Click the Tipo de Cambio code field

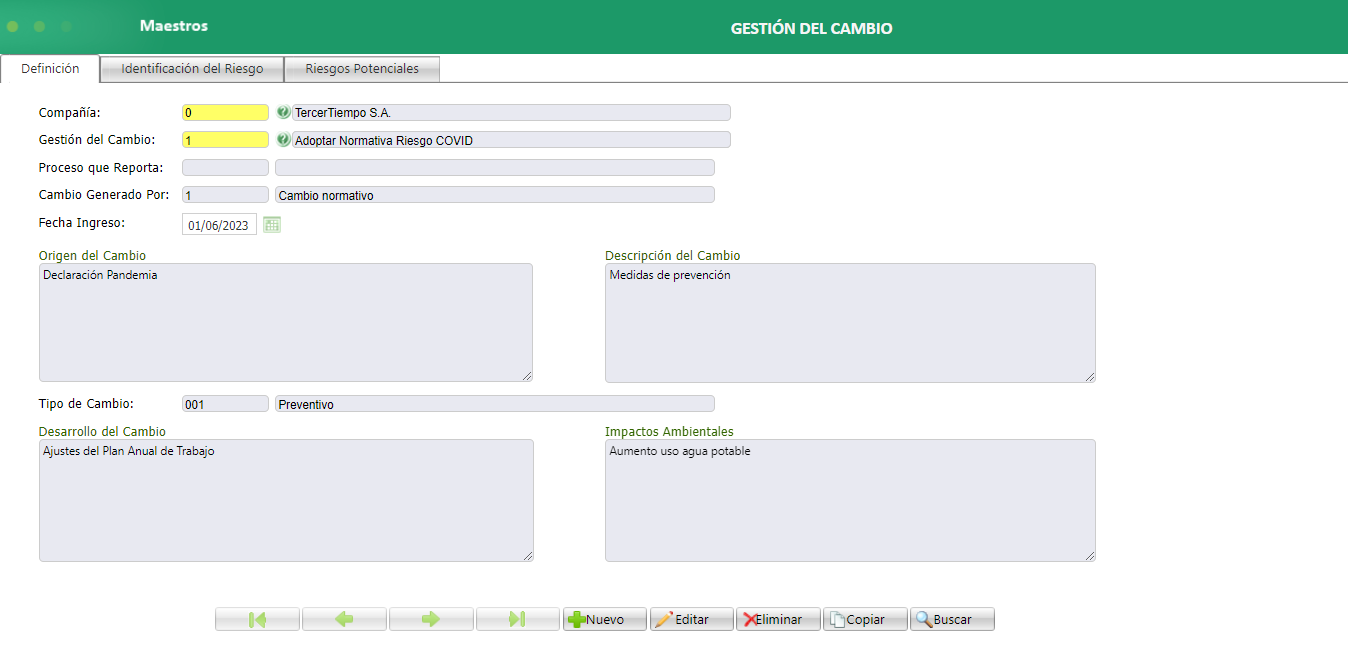point(225,404)
